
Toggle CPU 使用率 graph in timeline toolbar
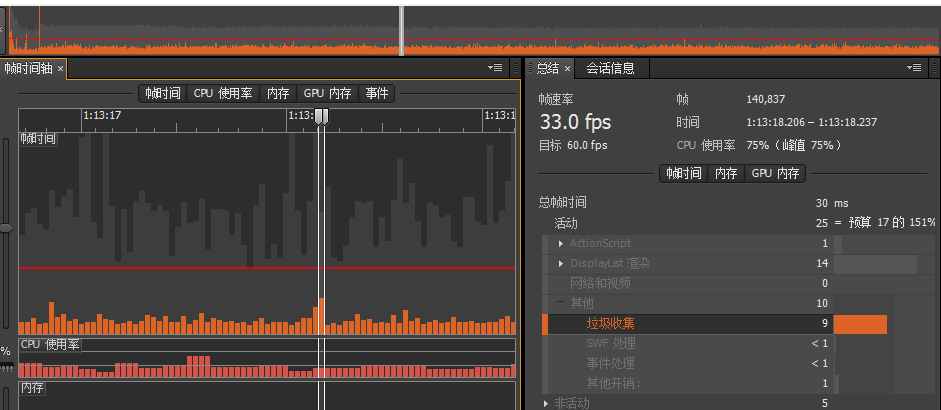(x=223, y=93)
